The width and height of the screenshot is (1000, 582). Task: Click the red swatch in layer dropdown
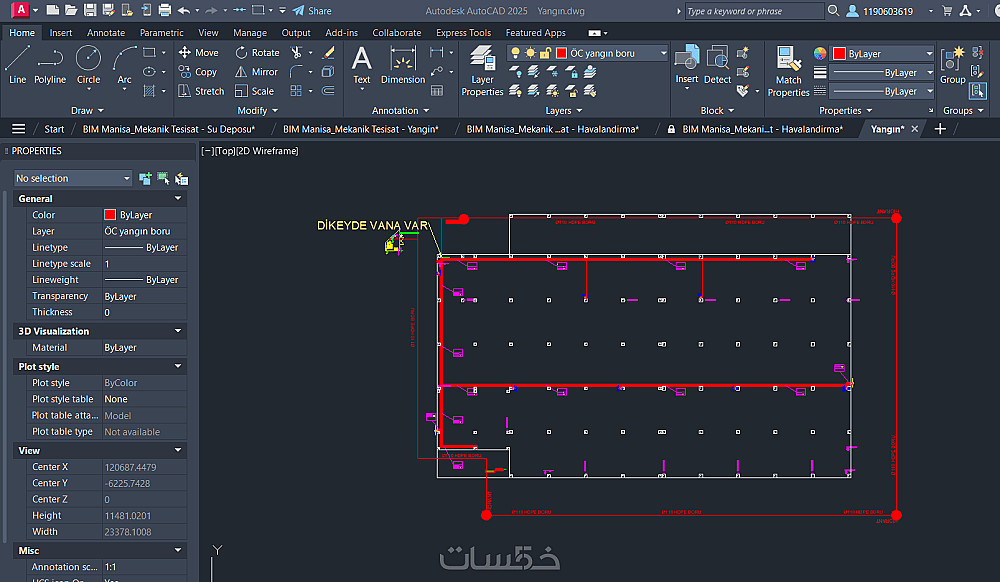point(561,53)
